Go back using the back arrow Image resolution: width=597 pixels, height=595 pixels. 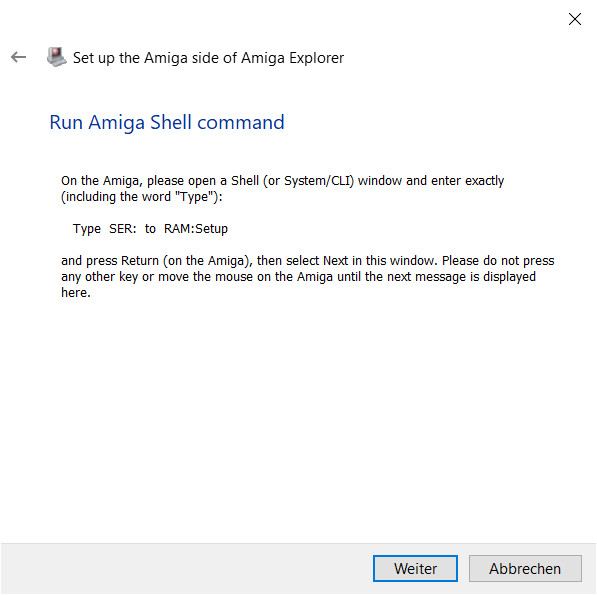[18, 57]
